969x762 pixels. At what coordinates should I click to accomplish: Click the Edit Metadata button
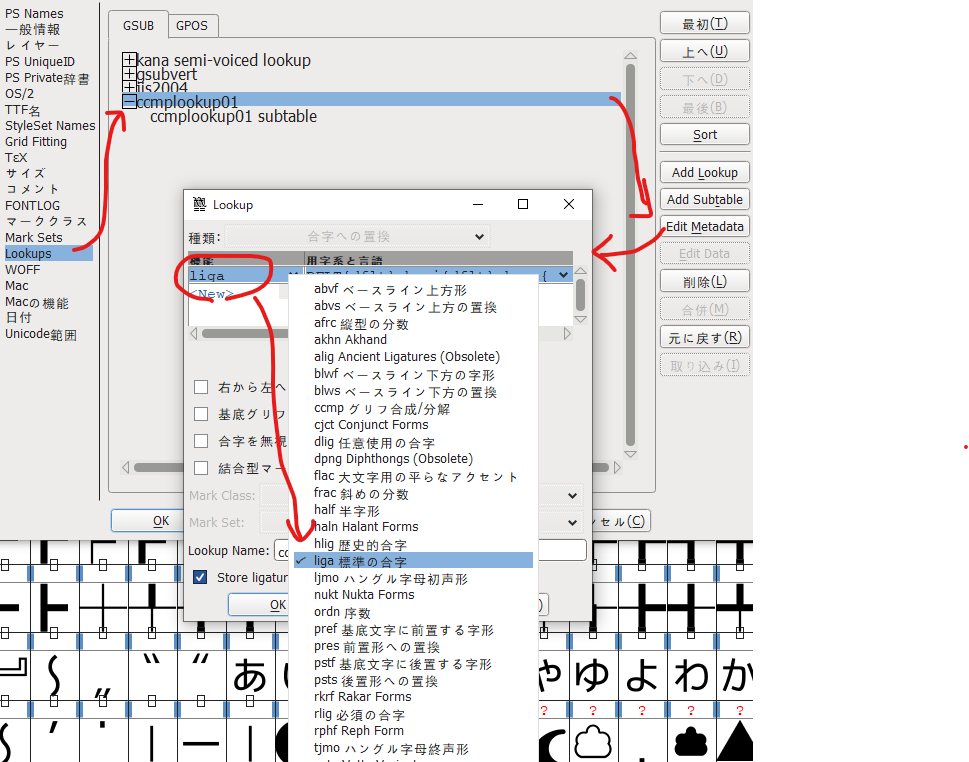pyautogui.click(x=705, y=226)
